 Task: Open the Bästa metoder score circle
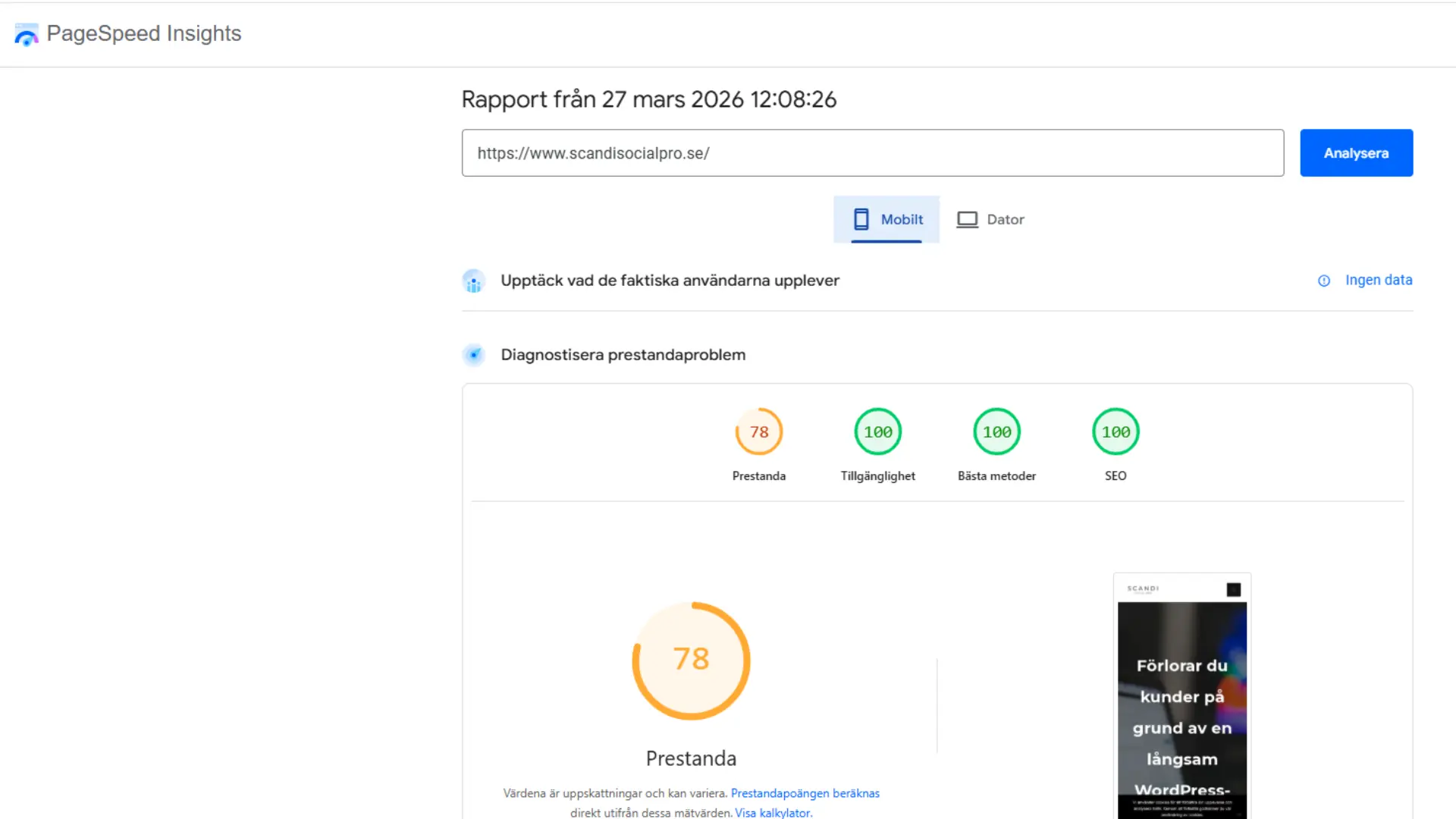[x=996, y=431]
